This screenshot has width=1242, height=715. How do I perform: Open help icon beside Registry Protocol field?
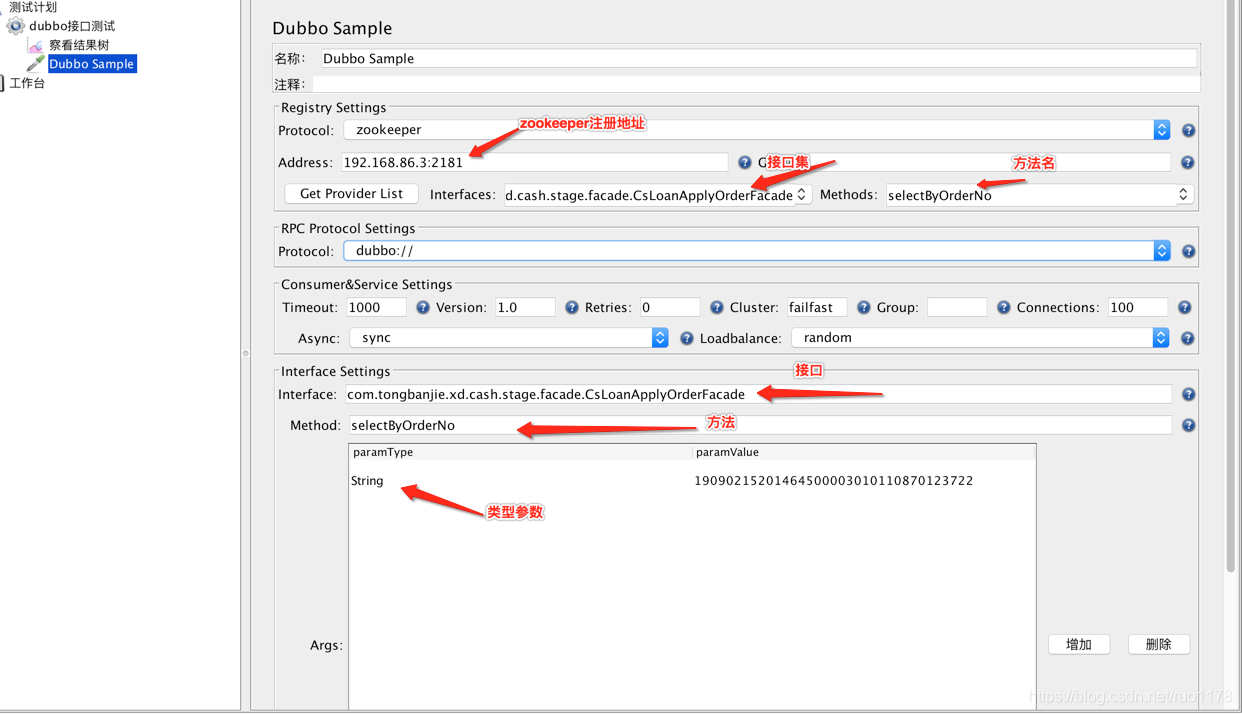1187,130
